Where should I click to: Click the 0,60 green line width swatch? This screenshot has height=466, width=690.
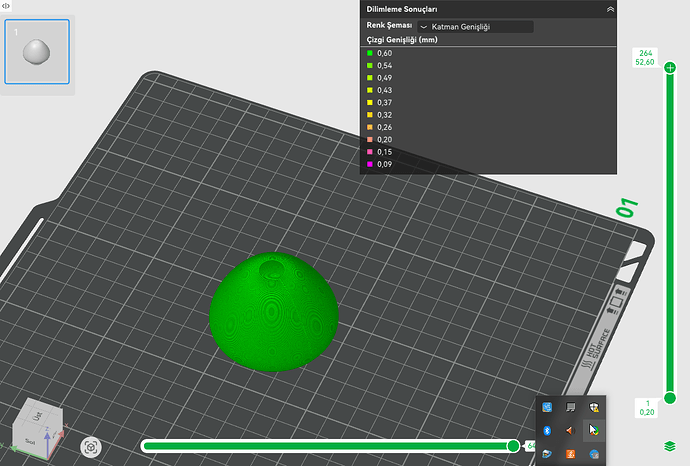pos(370,53)
